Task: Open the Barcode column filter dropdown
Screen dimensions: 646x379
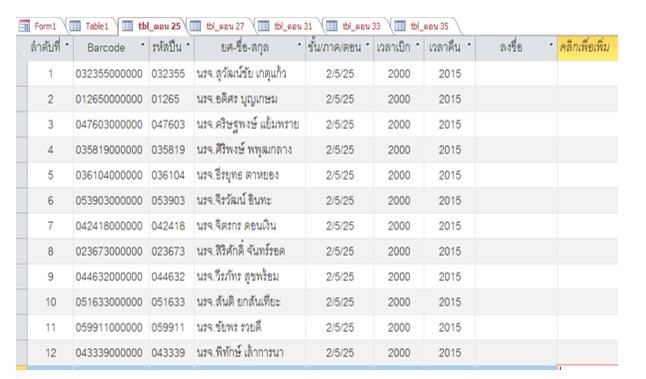Action: pyautogui.click(x=143, y=44)
